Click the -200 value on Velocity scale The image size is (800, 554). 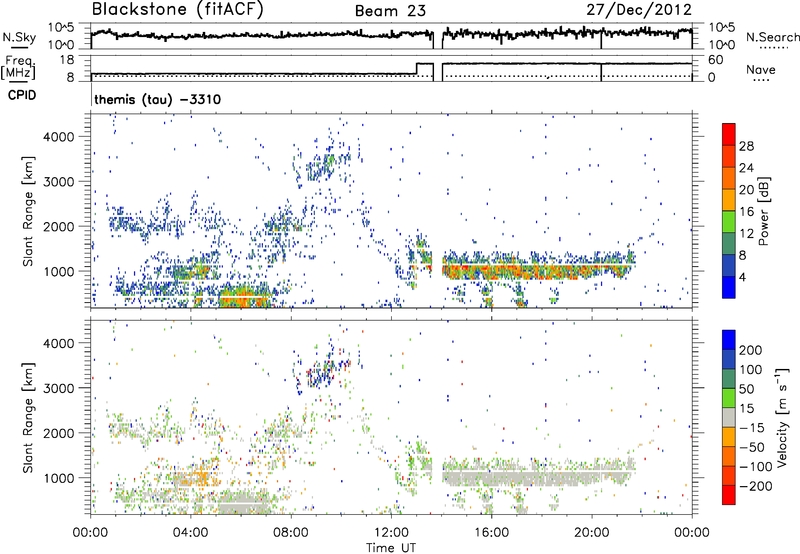point(756,486)
